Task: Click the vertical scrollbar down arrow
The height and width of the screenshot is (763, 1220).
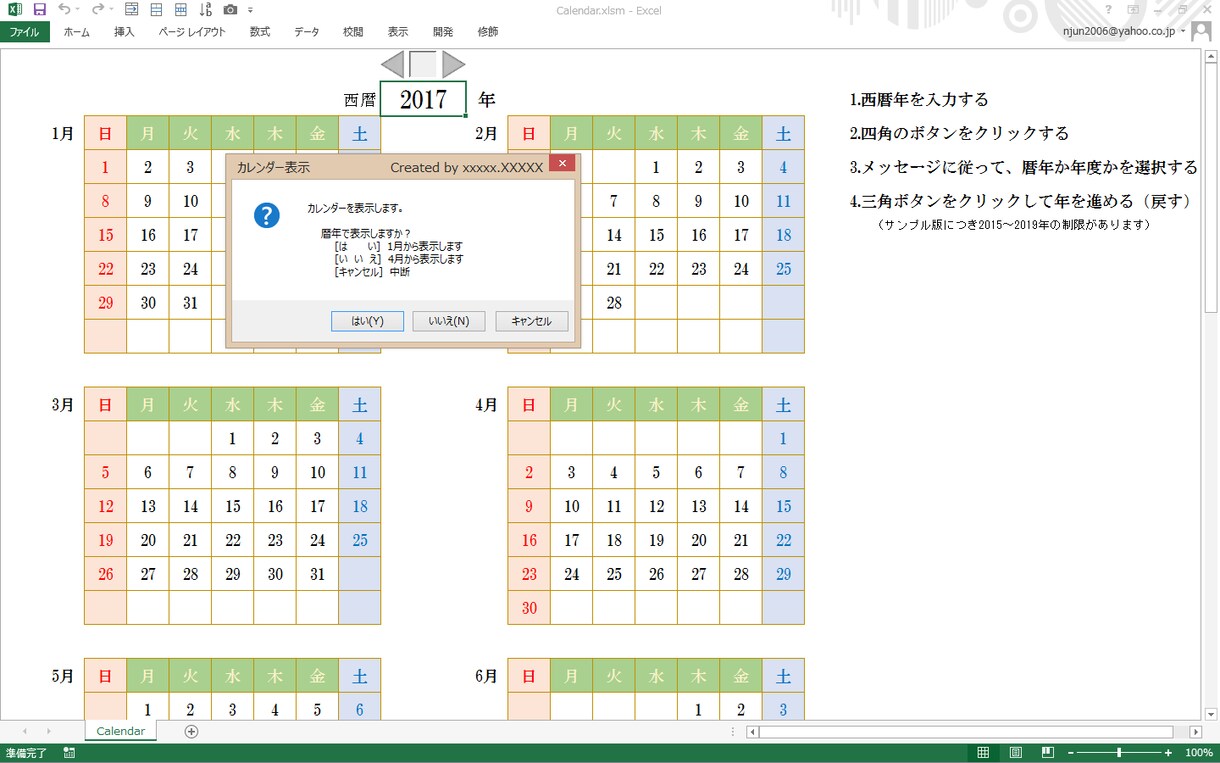Action: click(1210, 712)
